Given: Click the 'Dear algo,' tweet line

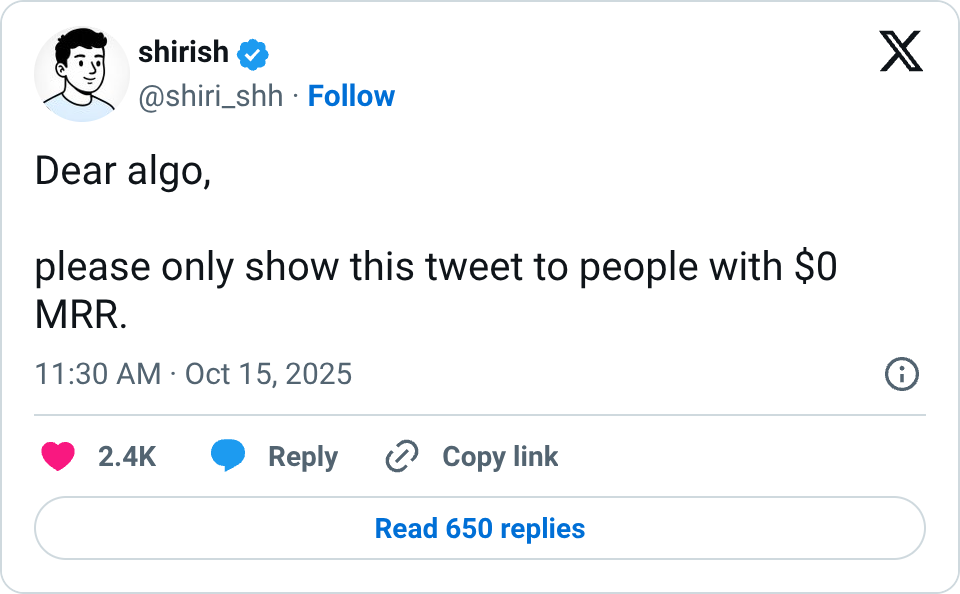Looking at the screenshot, I should click(x=123, y=172).
